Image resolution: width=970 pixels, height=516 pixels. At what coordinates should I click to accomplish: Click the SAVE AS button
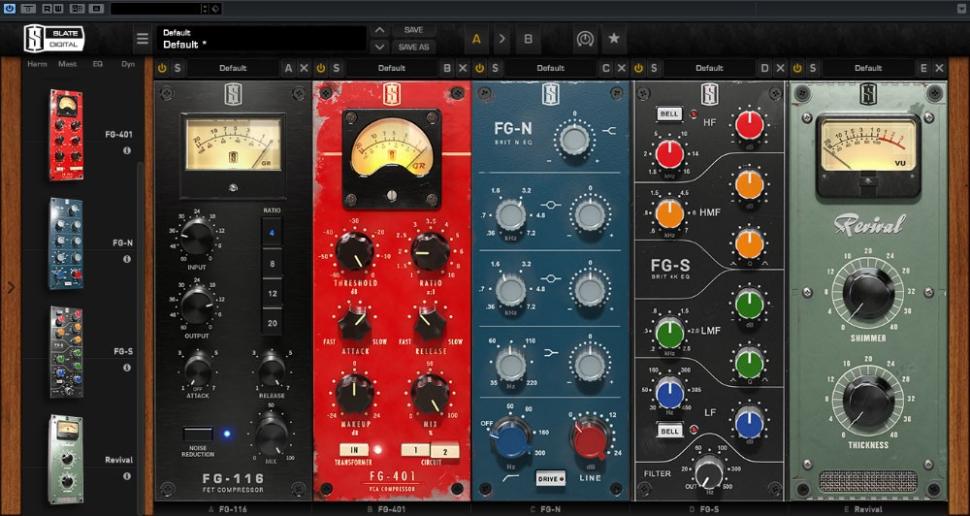pos(413,47)
